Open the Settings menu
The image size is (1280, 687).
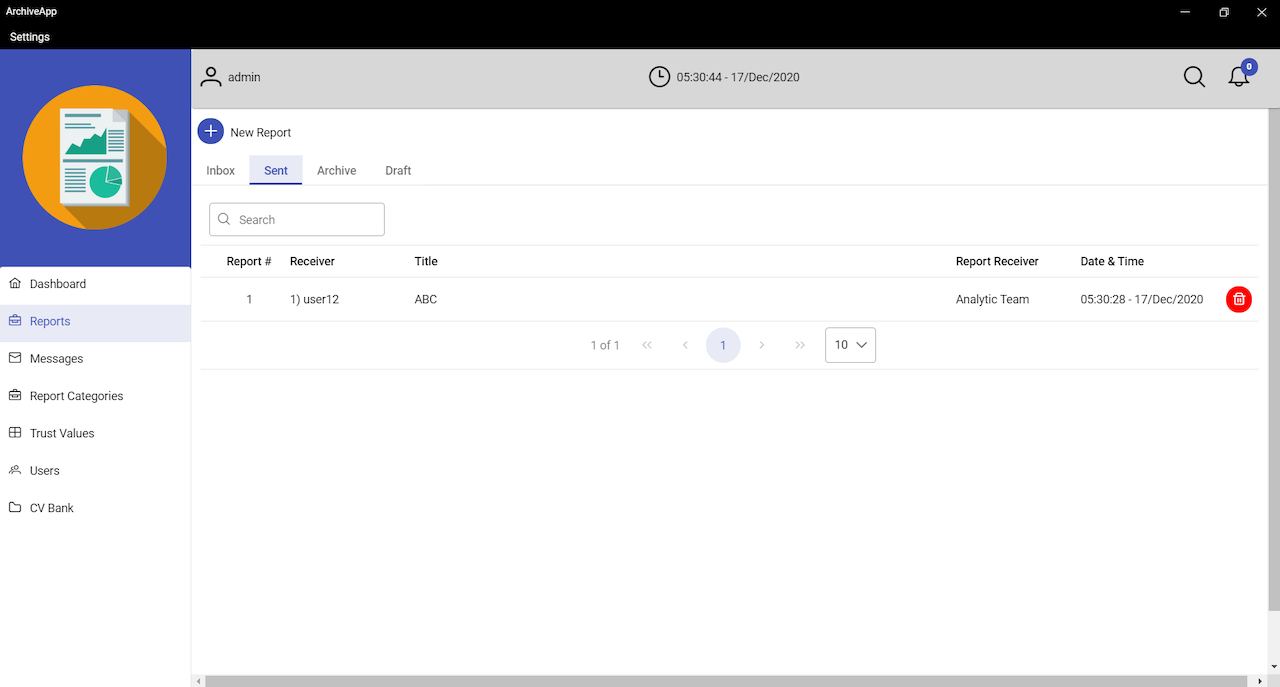tap(30, 37)
